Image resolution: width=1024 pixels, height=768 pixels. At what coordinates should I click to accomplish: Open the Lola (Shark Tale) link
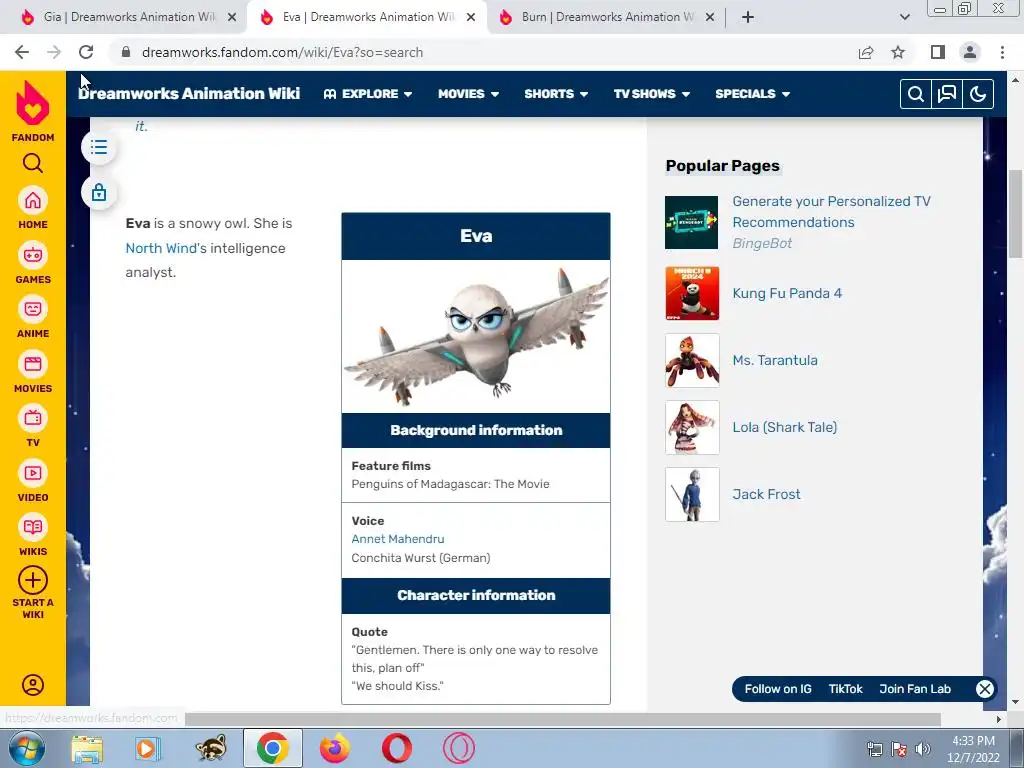(784, 427)
